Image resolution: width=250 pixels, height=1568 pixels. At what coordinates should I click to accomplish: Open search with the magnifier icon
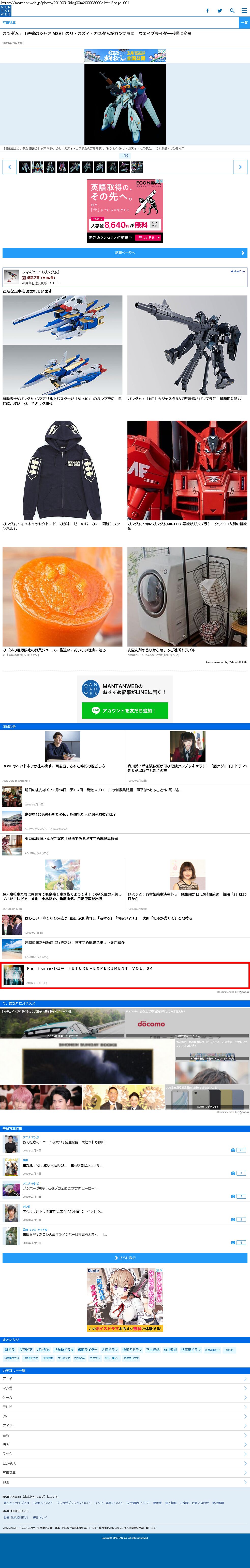click(x=232, y=10)
